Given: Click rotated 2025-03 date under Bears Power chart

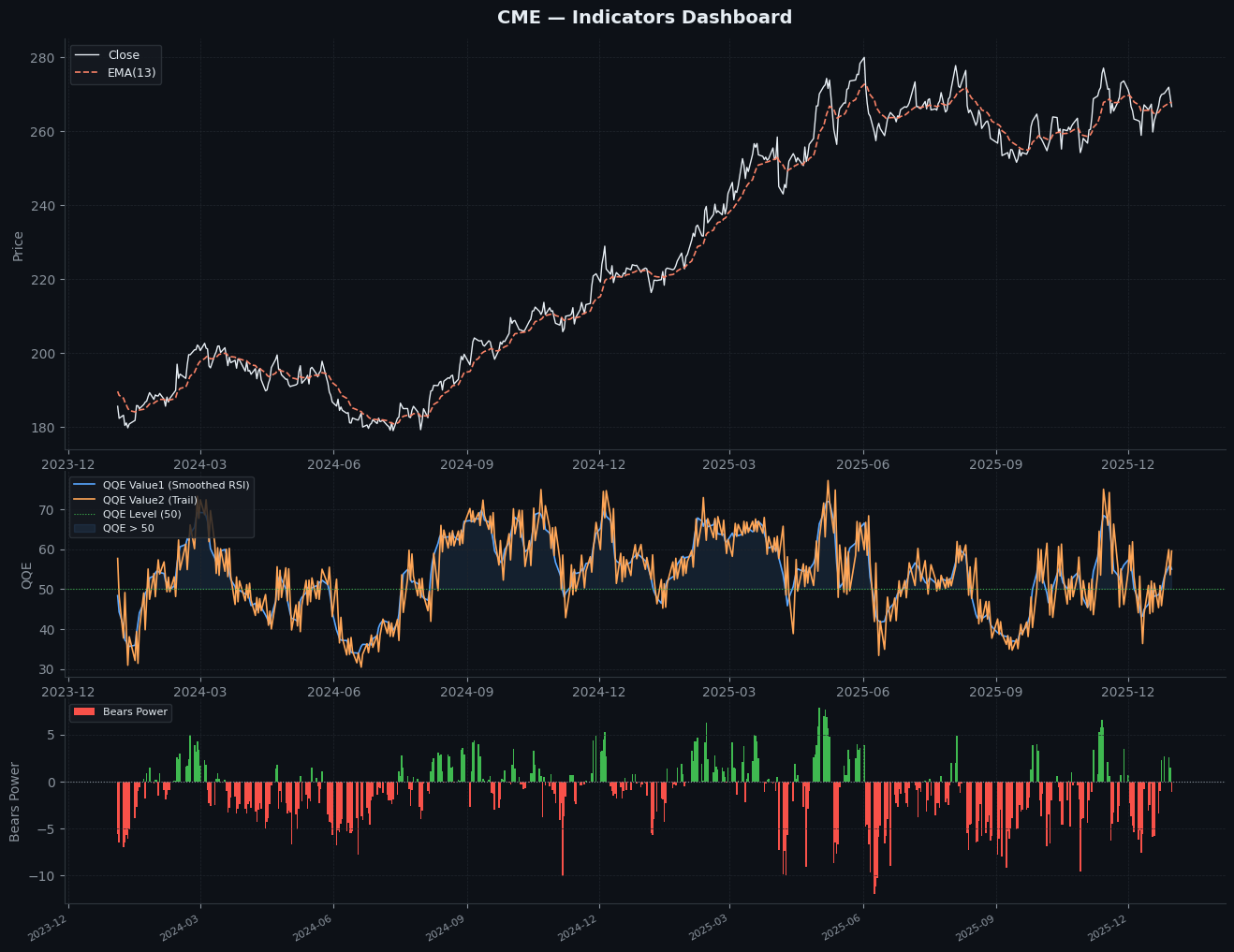Looking at the screenshot, I should [711, 929].
